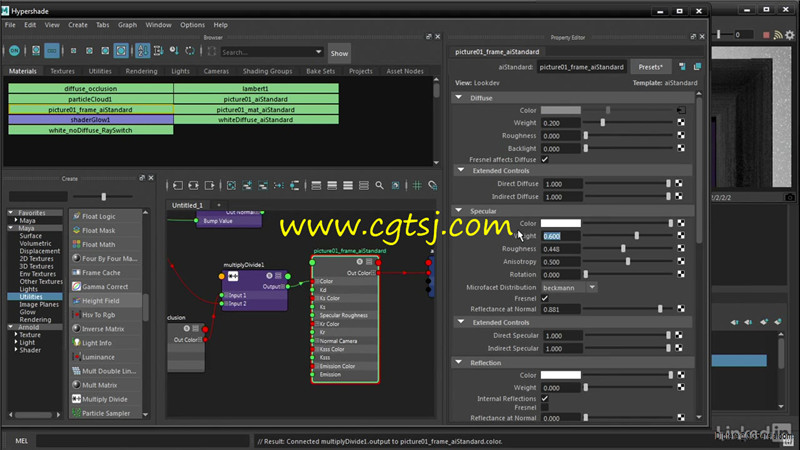800x450 pixels.
Task: Collapse Diffuse Extended Controls section
Action: (461, 170)
